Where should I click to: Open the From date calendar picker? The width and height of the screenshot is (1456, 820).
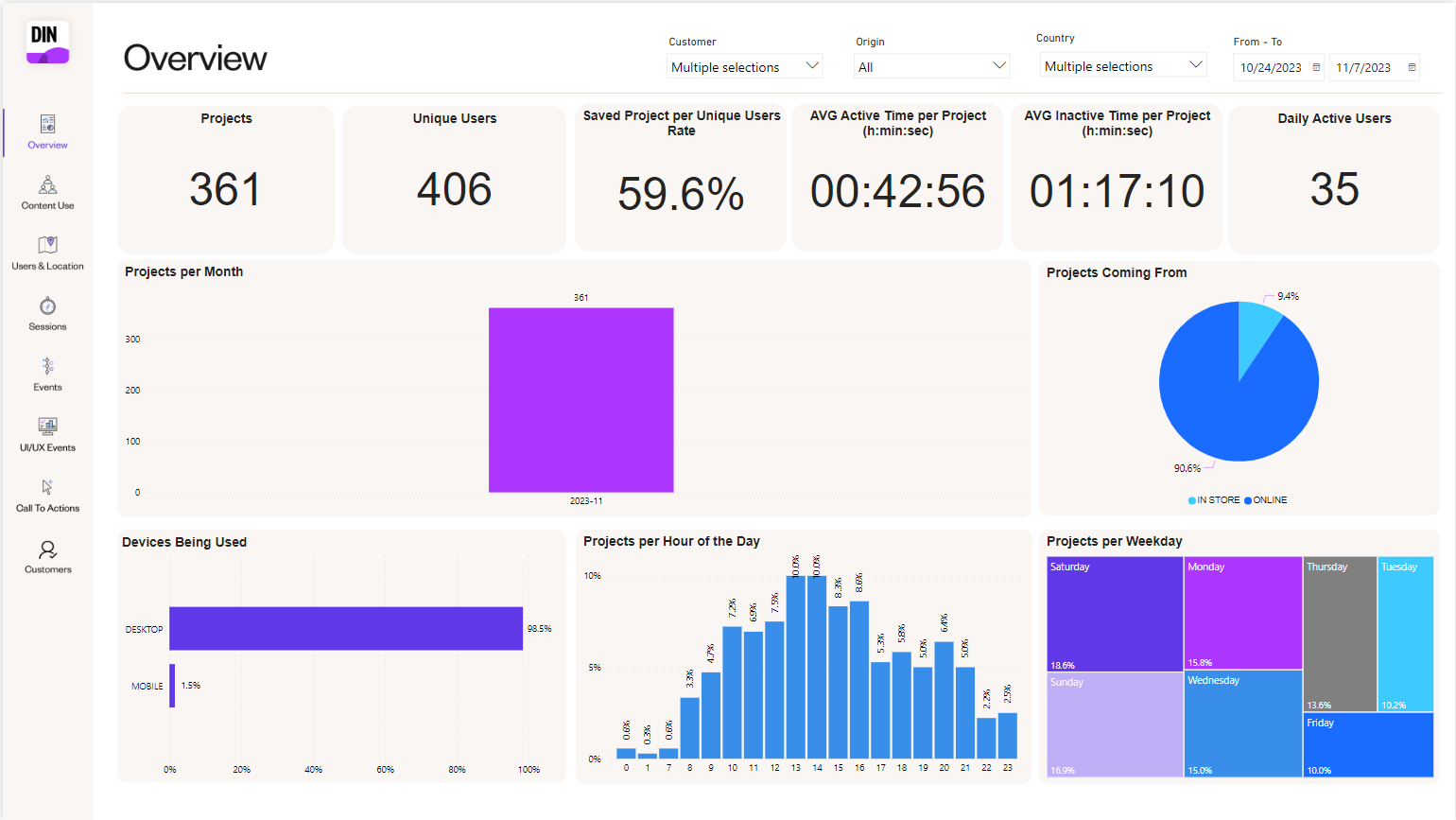point(1317,67)
